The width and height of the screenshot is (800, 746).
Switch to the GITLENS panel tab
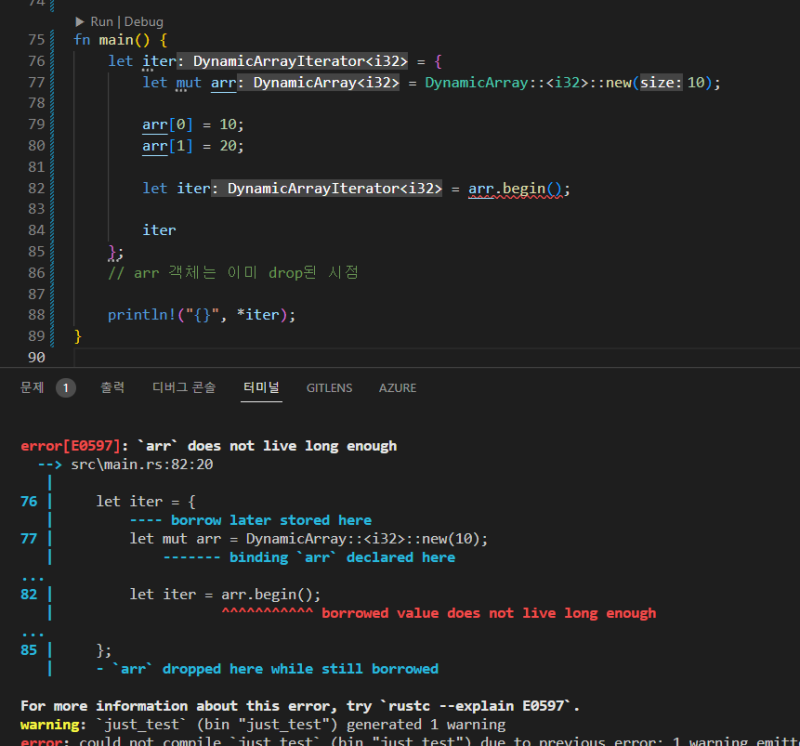point(329,388)
